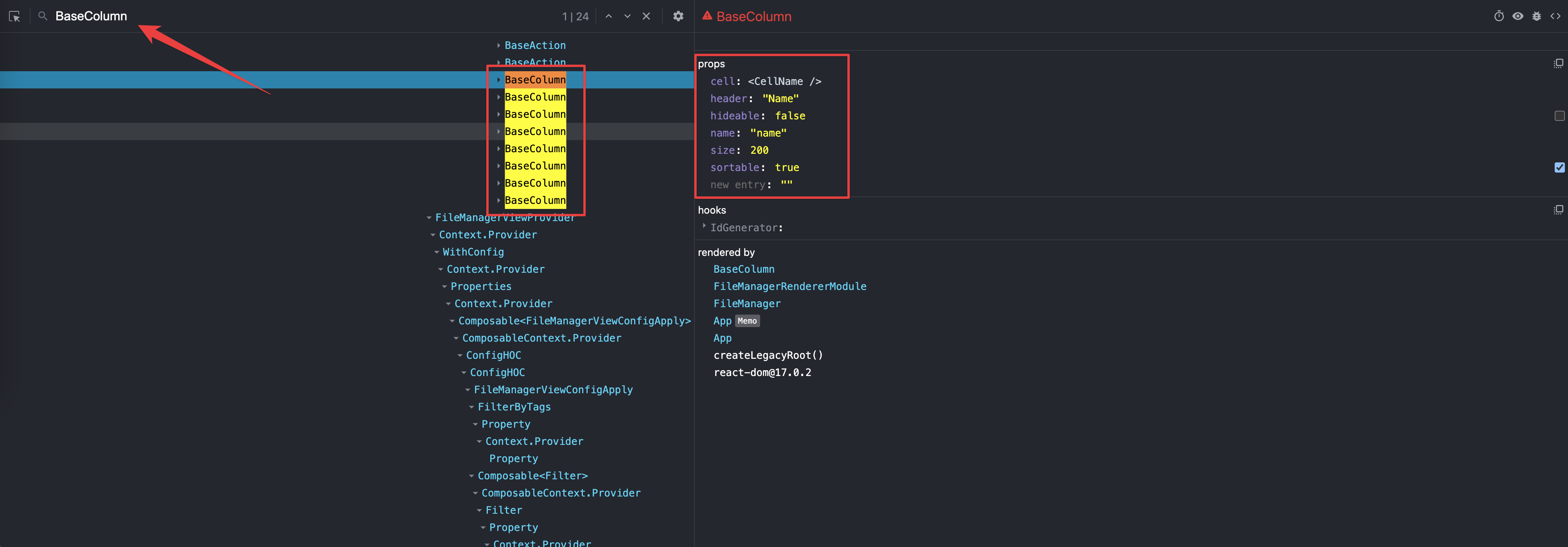The width and height of the screenshot is (1568, 547).
Task: View component source code brackets icon
Action: tap(1555, 16)
